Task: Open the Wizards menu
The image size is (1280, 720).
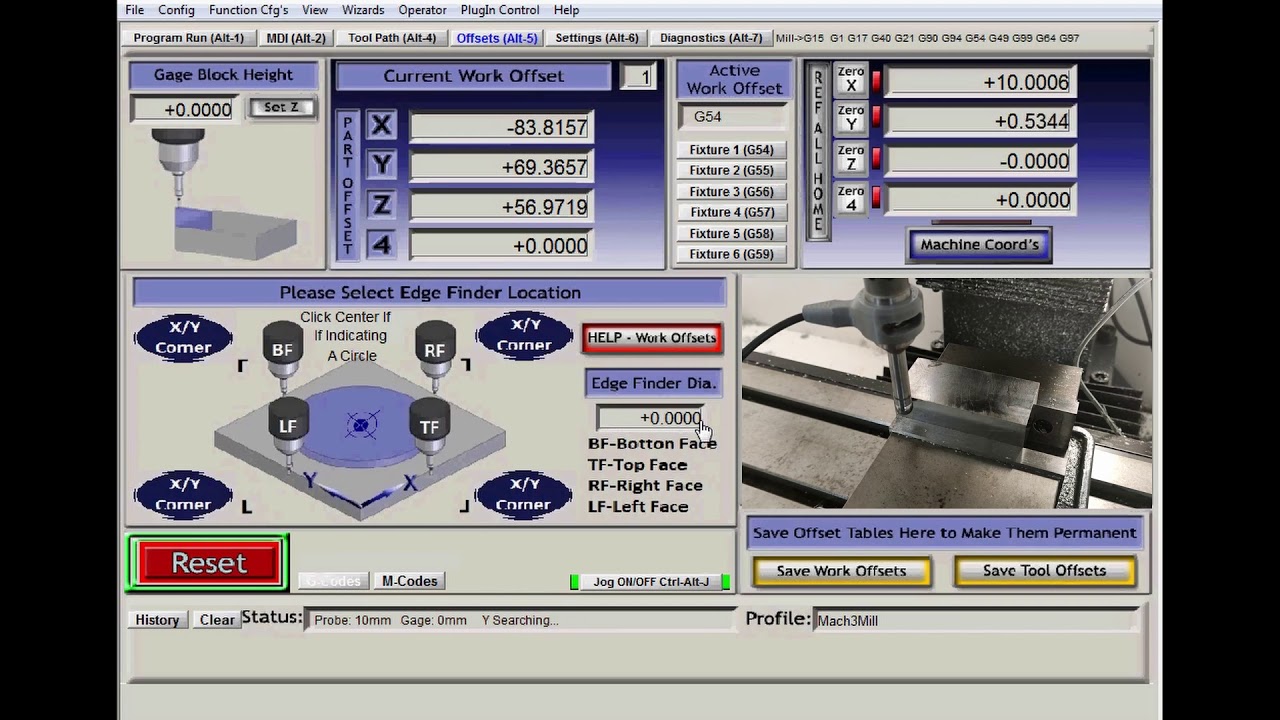Action: point(363,10)
